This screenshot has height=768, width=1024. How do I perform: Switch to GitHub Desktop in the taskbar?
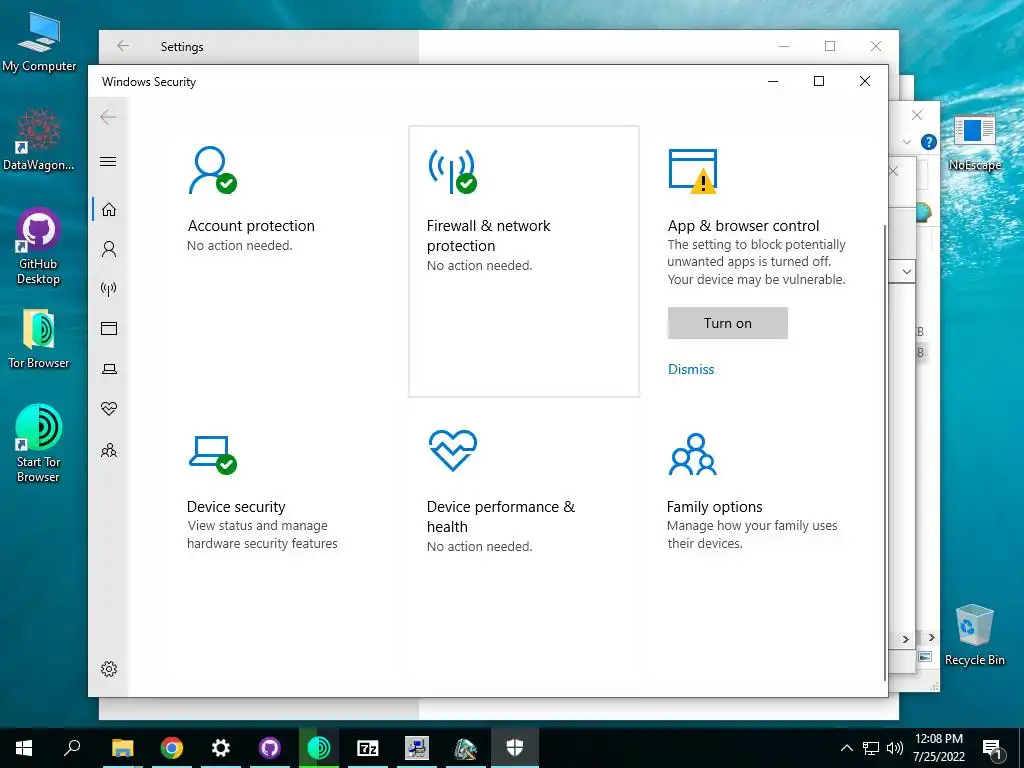pos(270,748)
